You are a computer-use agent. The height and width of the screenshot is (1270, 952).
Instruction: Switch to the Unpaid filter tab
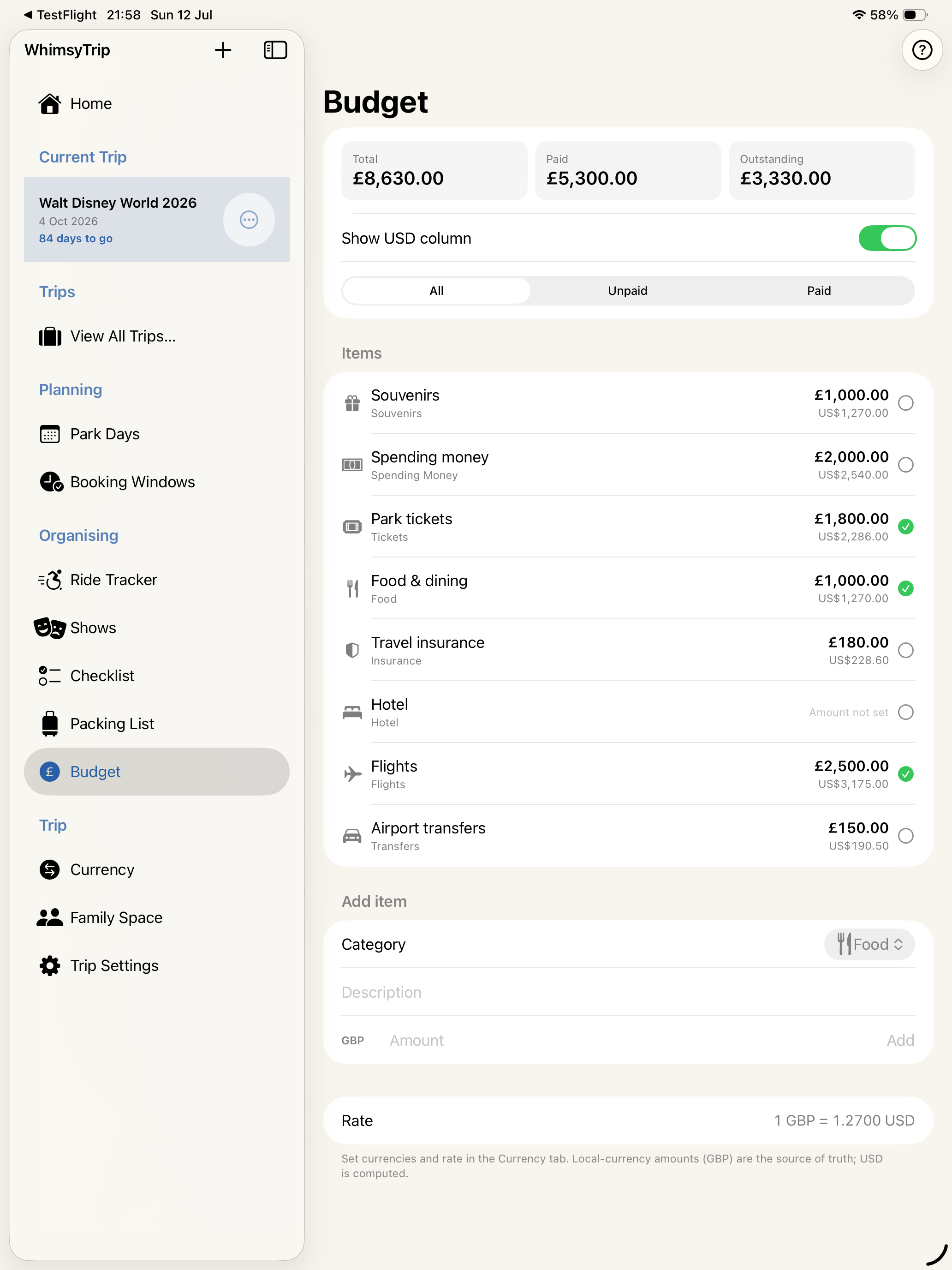click(x=628, y=291)
